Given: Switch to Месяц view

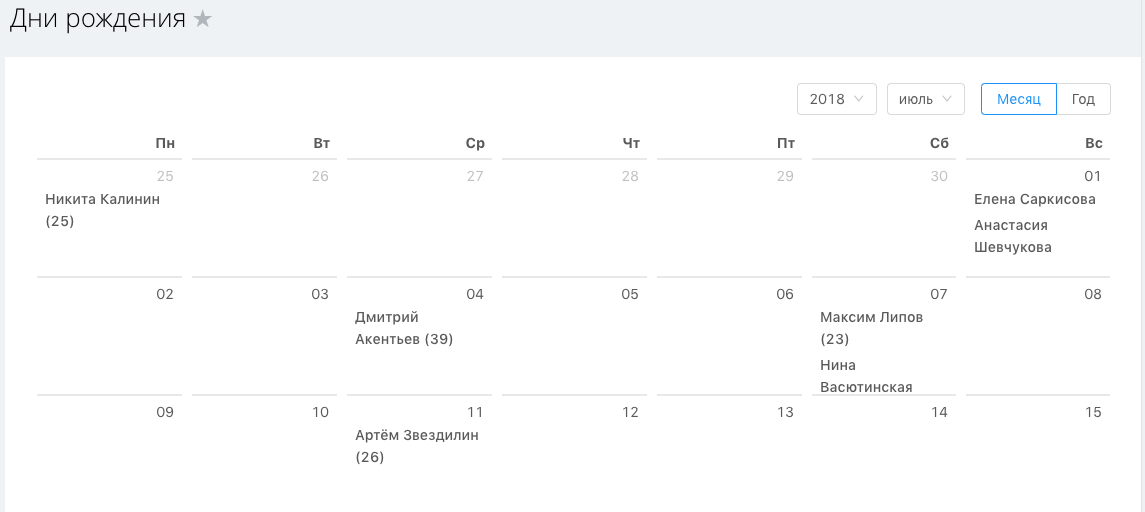Looking at the screenshot, I should coord(1018,99).
